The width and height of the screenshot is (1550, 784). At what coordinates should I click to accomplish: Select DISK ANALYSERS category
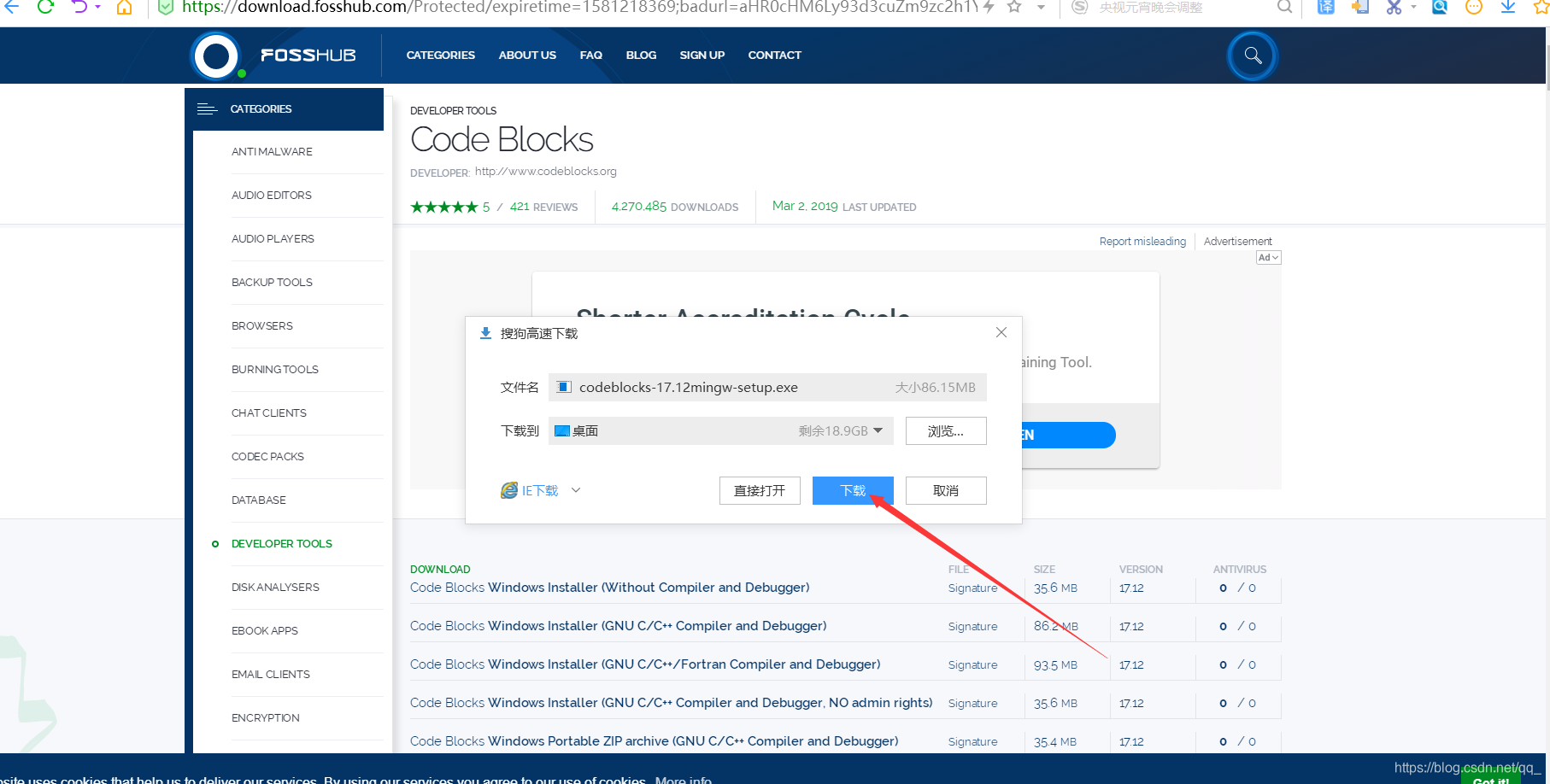point(275,587)
